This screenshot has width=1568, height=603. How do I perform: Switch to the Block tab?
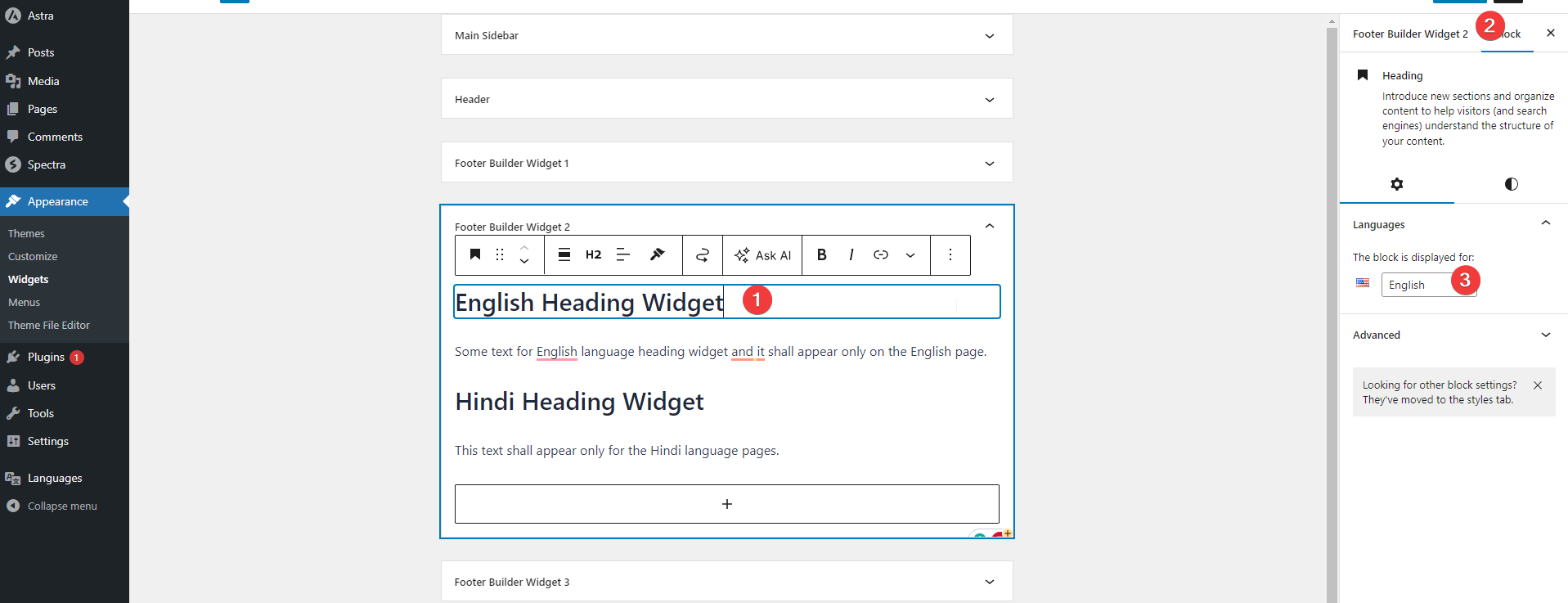(1507, 34)
